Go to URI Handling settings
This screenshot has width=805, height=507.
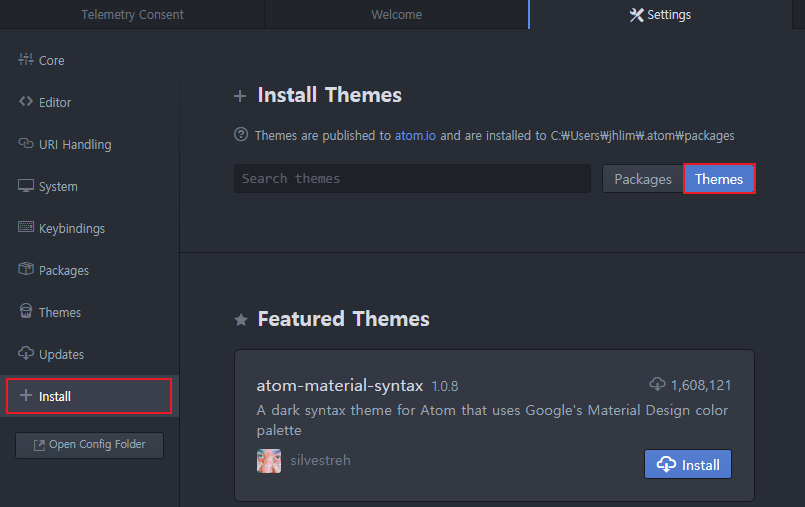pos(90,144)
